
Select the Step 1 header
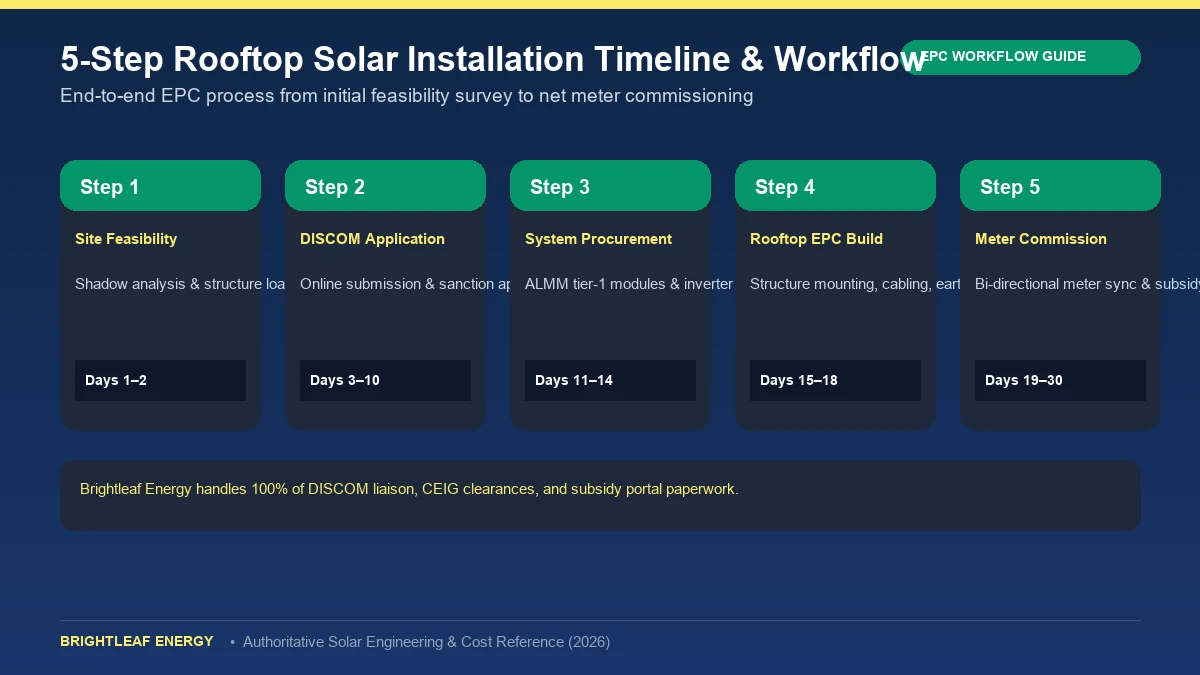[x=160, y=186]
